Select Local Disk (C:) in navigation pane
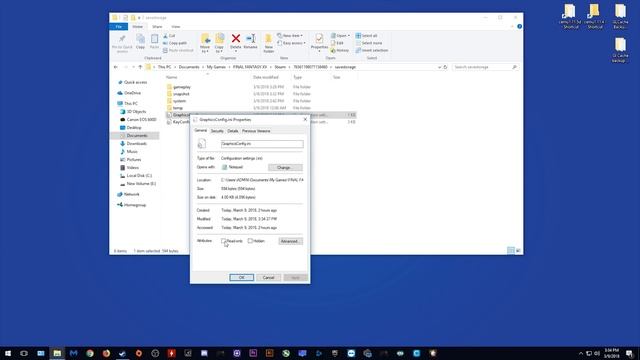This screenshot has width=640, height=360. (139, 176)
